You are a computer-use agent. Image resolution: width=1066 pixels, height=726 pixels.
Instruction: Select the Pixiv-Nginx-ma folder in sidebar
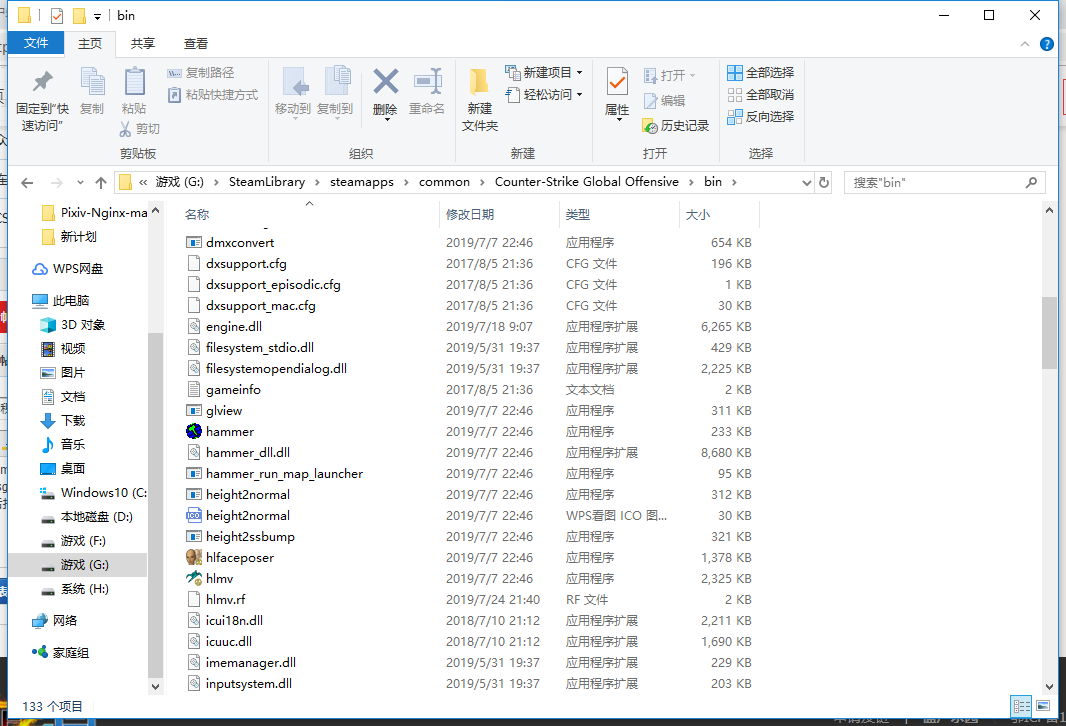(94, 213)
